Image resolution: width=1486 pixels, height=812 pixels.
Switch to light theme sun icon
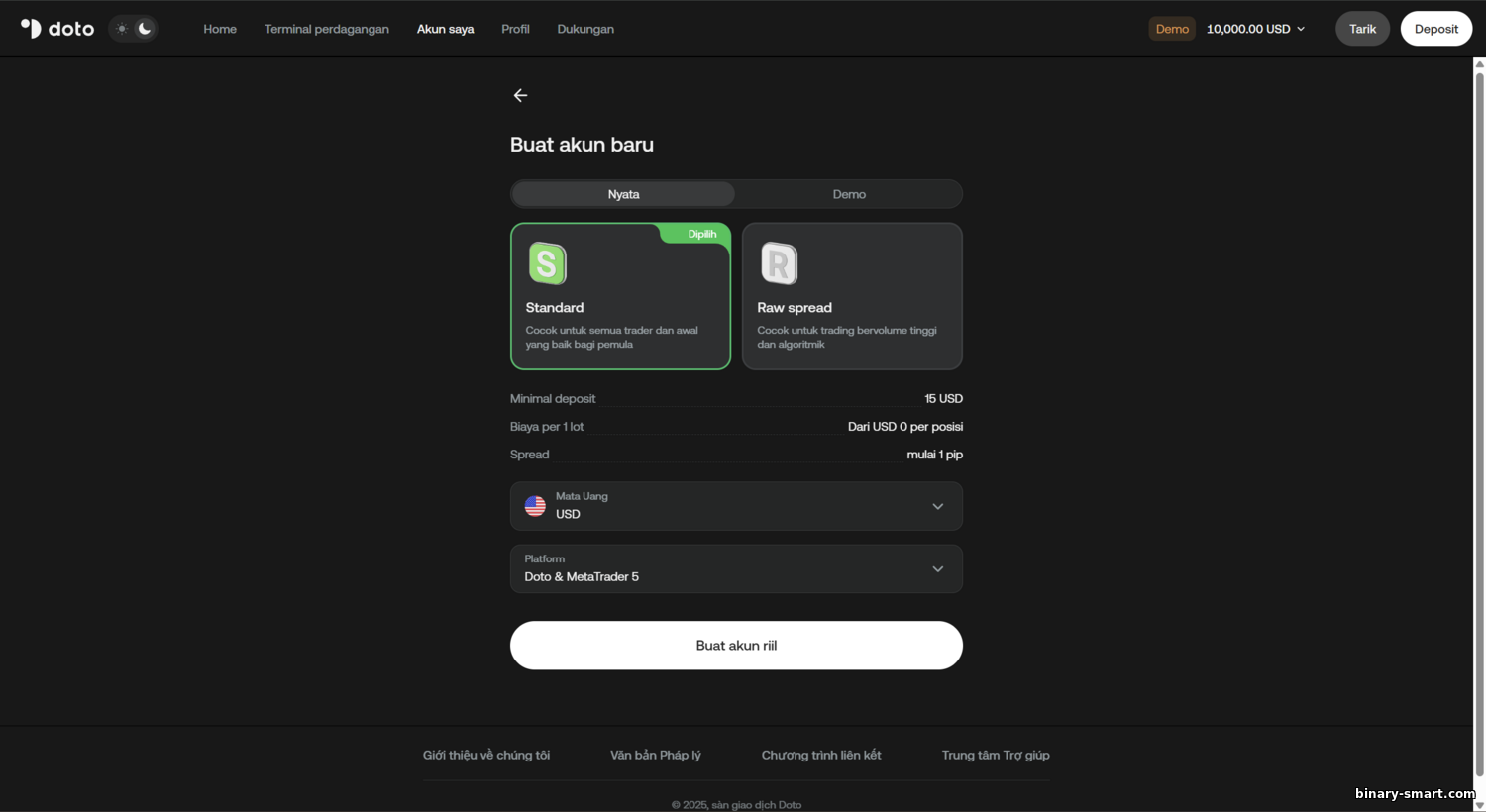[x=122, y=29]
